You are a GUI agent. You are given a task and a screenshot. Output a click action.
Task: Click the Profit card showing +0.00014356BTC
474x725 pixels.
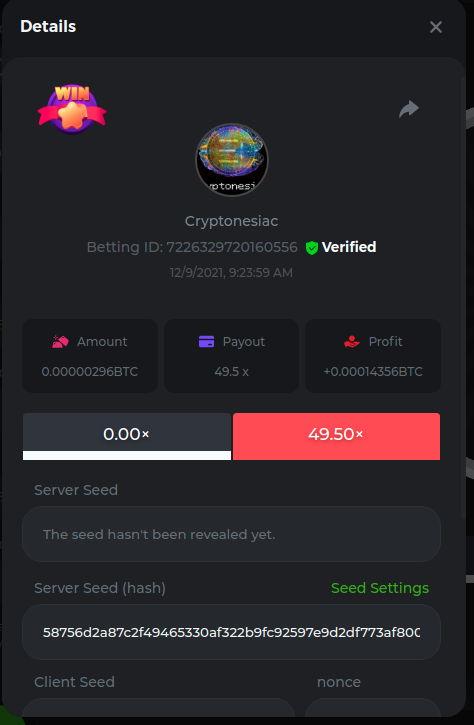(x=373, y=356)
